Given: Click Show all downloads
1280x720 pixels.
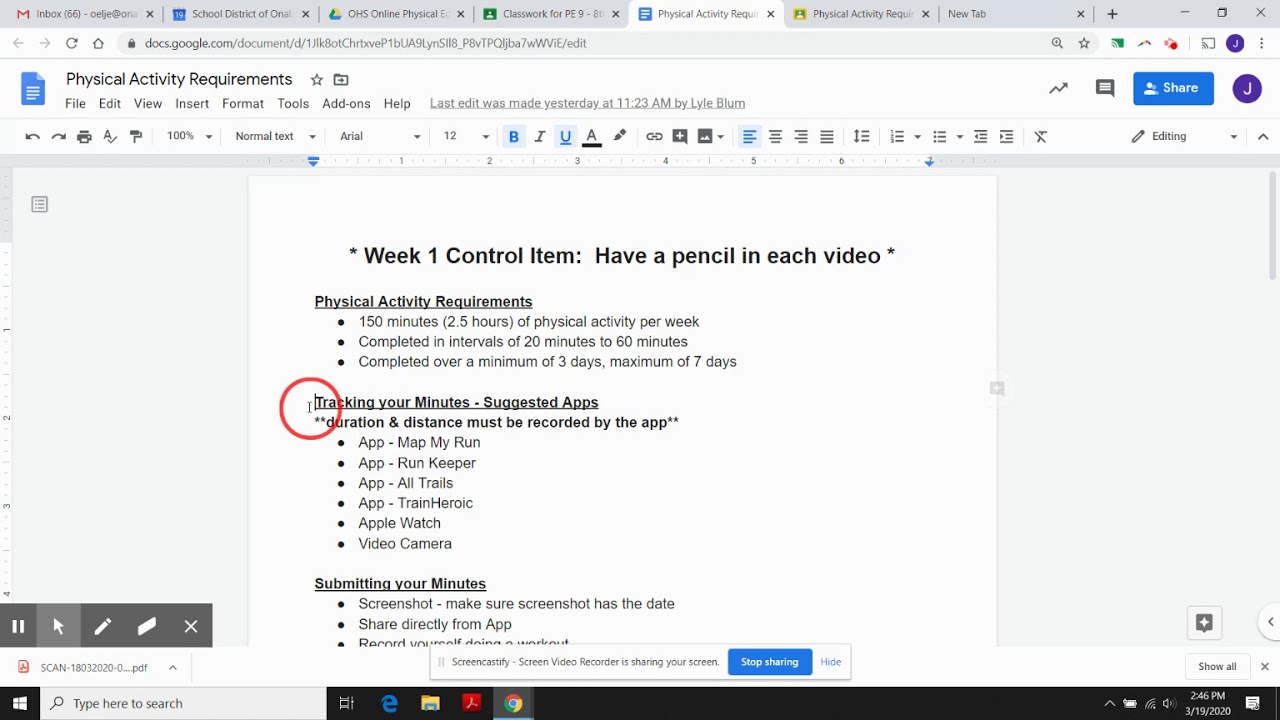Looking at the screenshot, I should [1217, 667].
